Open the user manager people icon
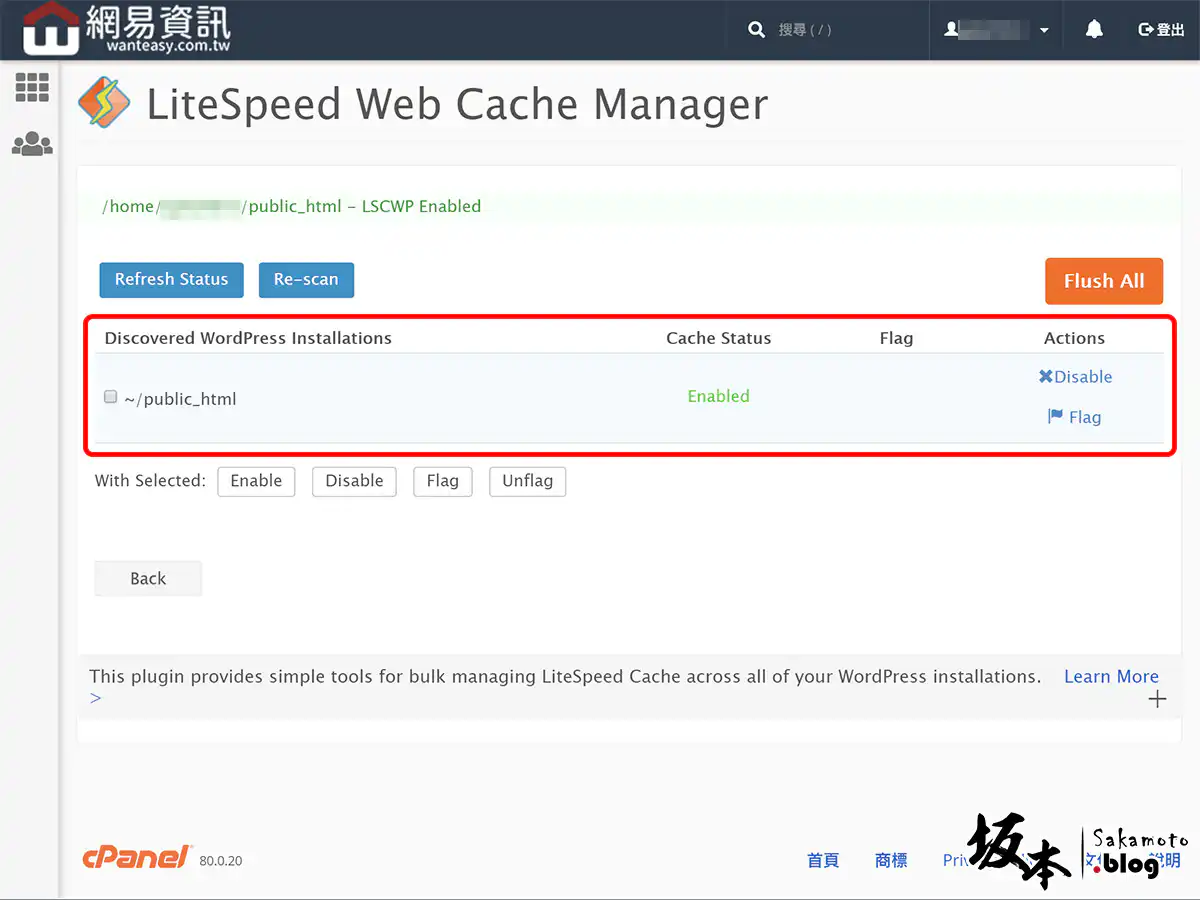Viewport: 1200px width, 900px height. click(x=32, y=144)
